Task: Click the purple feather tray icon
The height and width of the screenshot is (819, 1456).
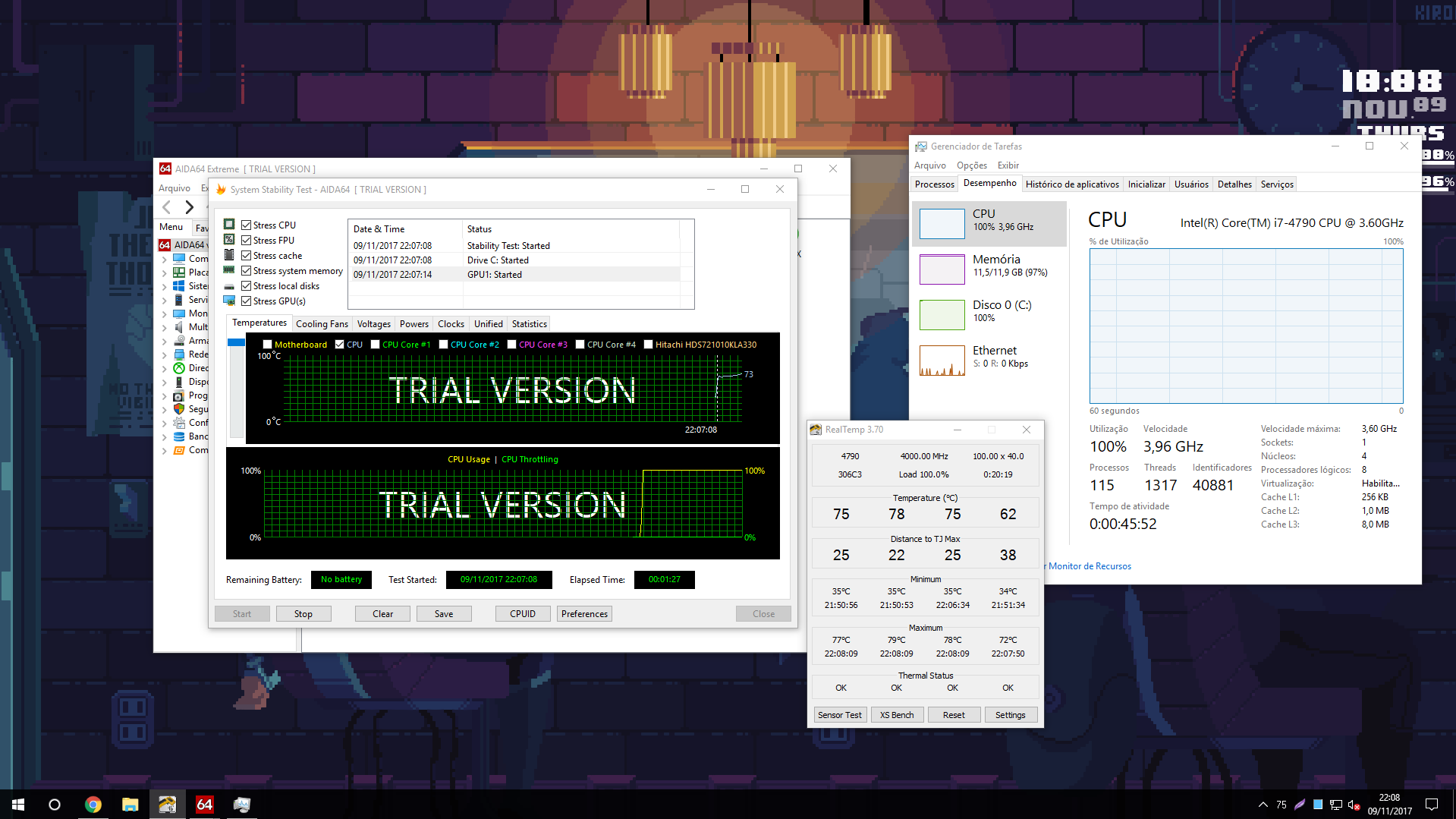Action: coord(1300,805)
